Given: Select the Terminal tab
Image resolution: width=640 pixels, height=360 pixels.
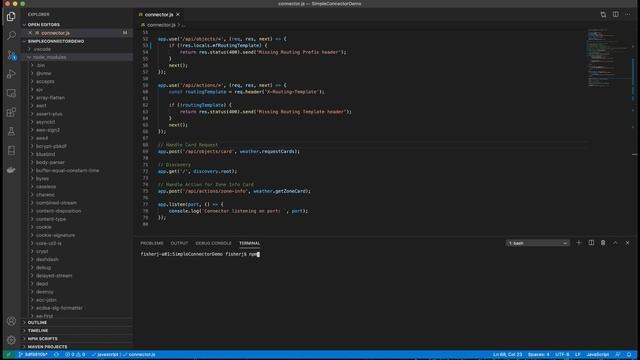Looking at the screenshot, I should (249, 243).
